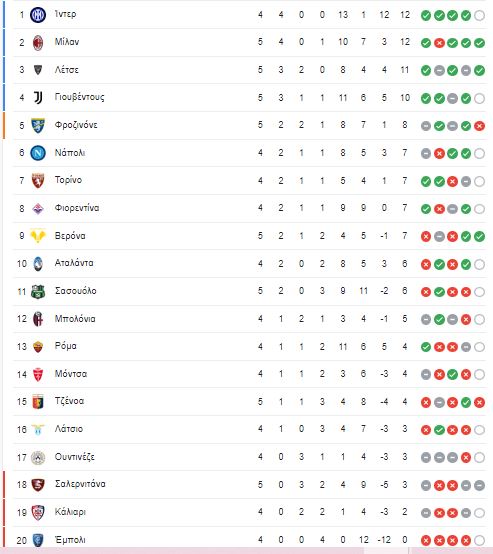The height and width of the screenshot is (554, 493).
Task: Click Milan's red loss form indicator
Action: [x=439, y=43]
